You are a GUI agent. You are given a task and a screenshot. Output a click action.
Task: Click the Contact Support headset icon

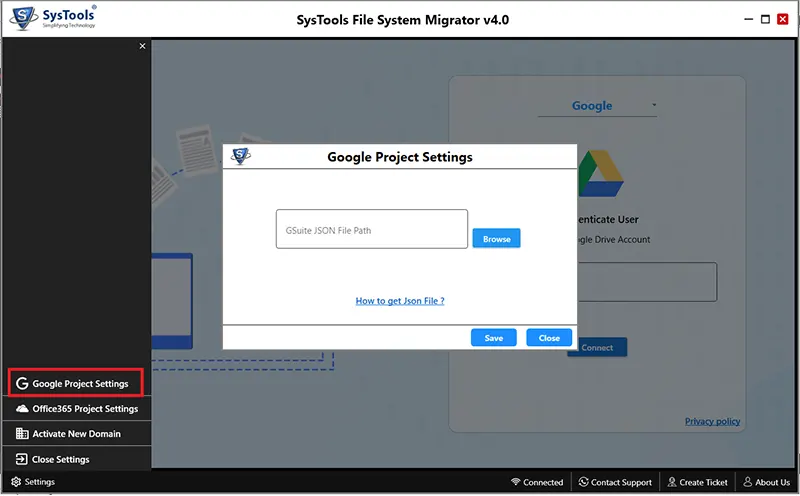[x=583, y=482]
